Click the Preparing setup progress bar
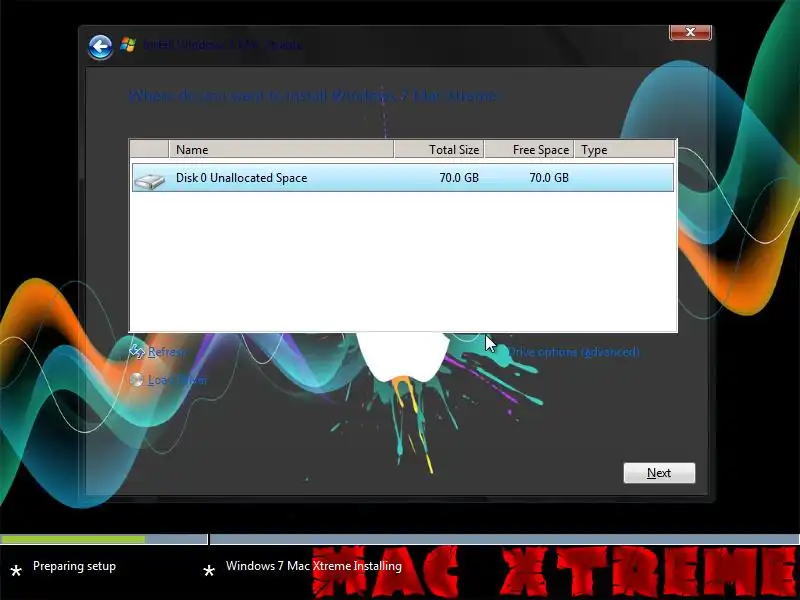The image size is (800, 600). click(104, 539)
